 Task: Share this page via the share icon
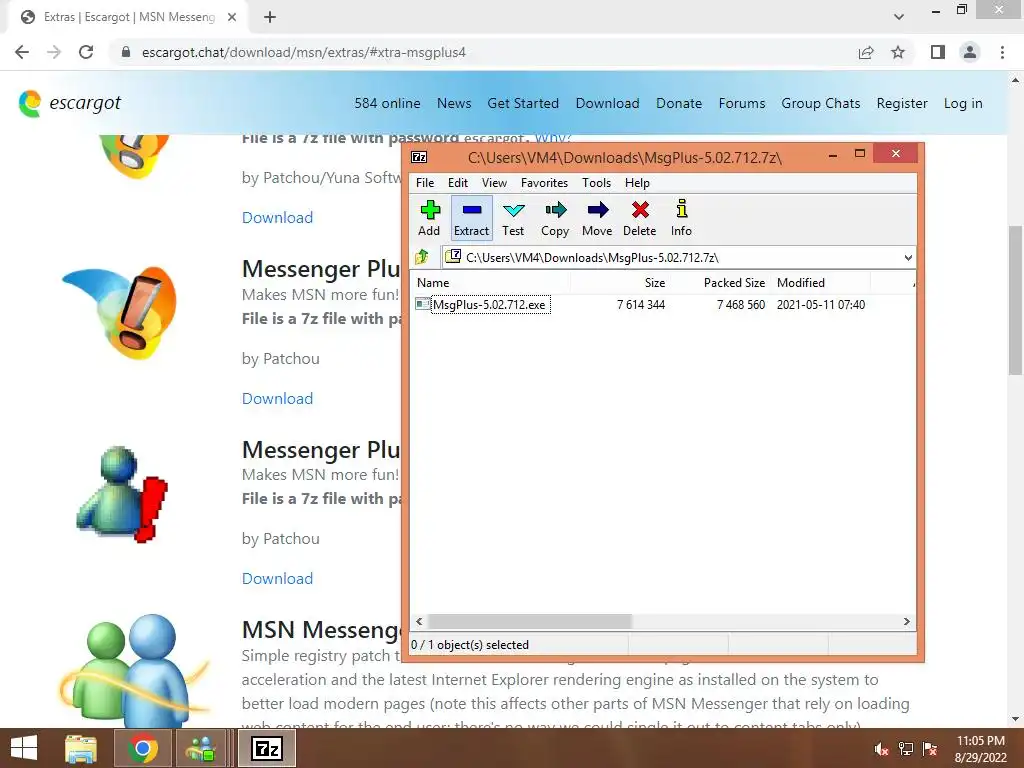(x=866, y=52)
